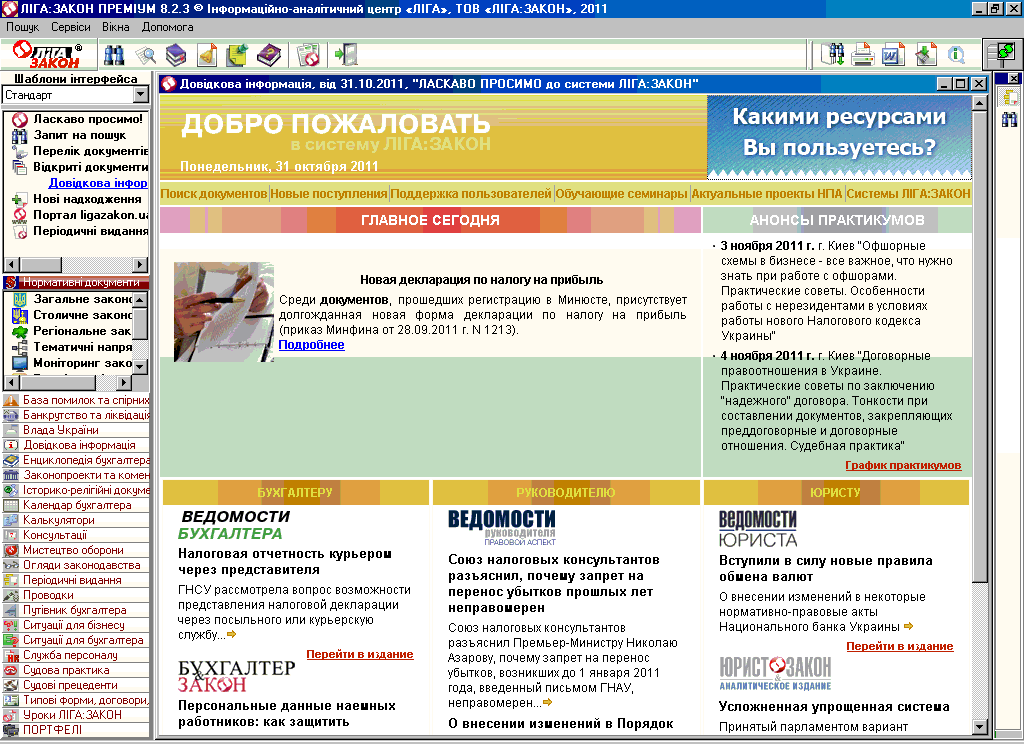Open the document magnifier search toolbar icon

click(146, 55)
